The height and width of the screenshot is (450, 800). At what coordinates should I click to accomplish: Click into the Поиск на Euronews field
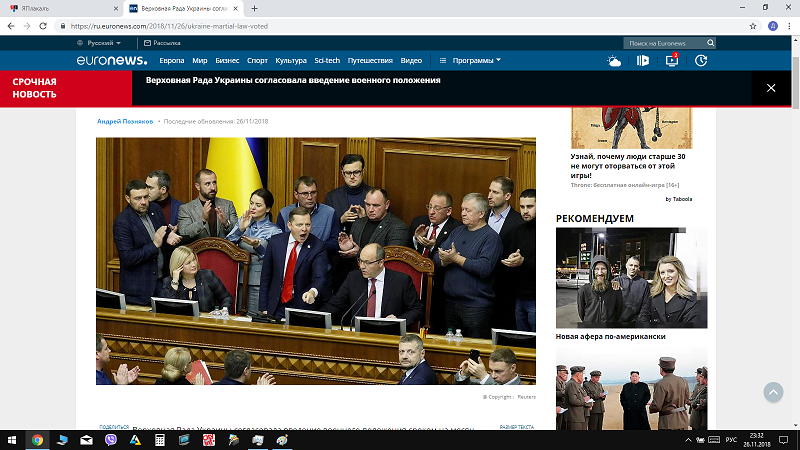[x=664, y=43]
